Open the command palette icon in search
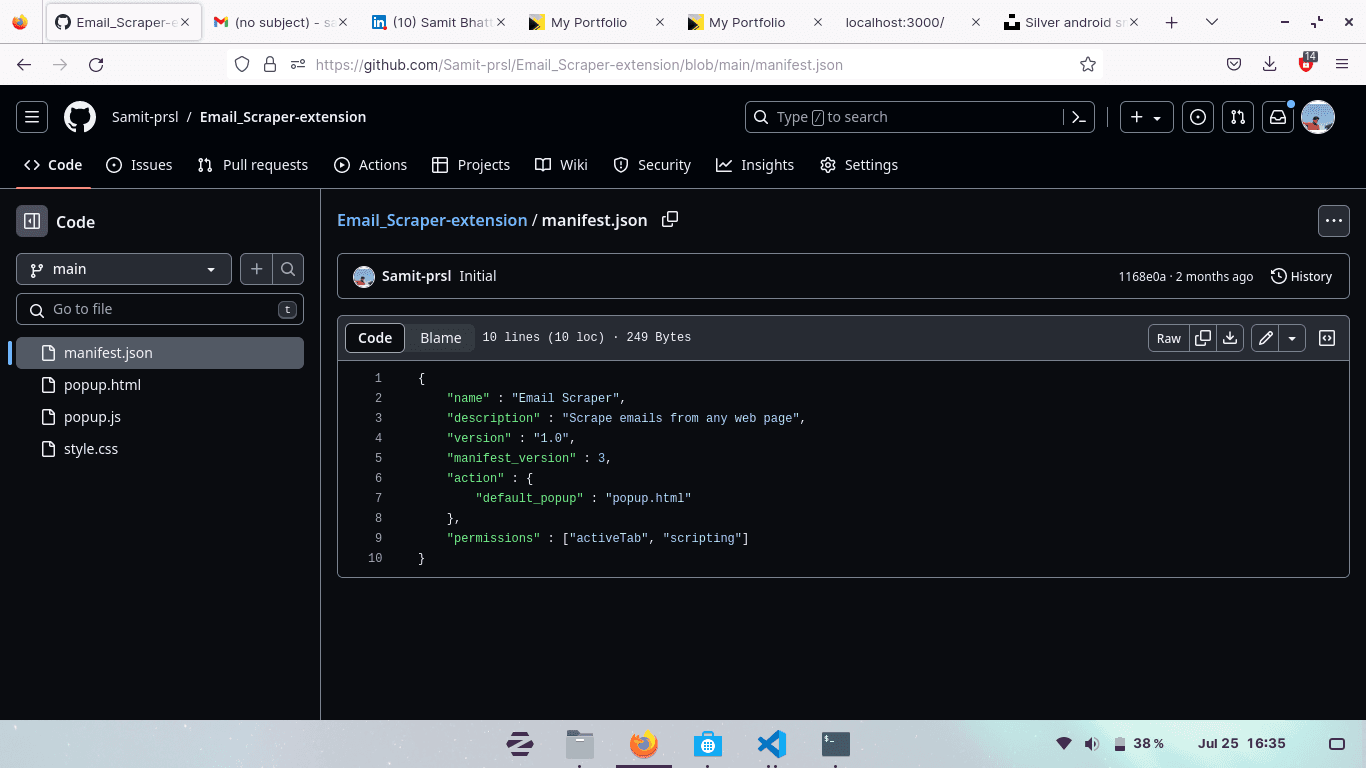This screenshot has height=768, width=1366. tap(1078, 117)
